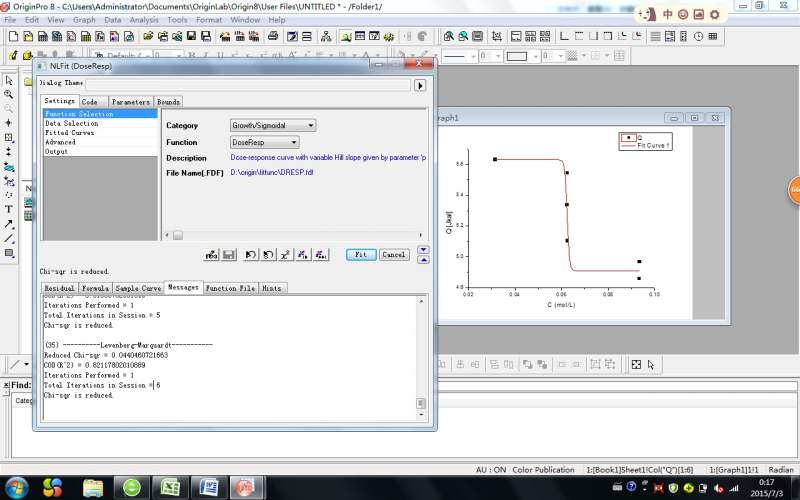
Task: Click the Add Bottom-X Left-Y layer icon
Action: (564, 36)
